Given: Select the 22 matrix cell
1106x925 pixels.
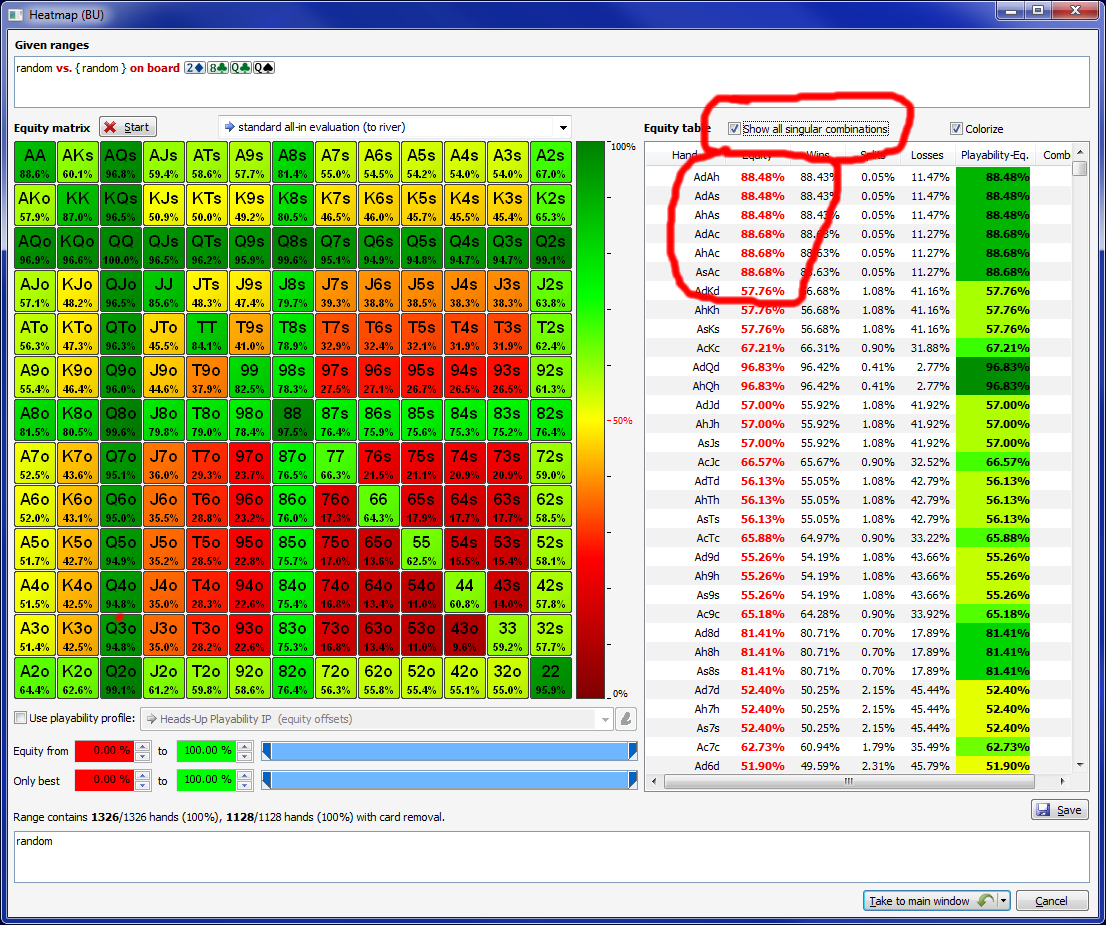Looking at the screenshot, I should pos(550,679).
